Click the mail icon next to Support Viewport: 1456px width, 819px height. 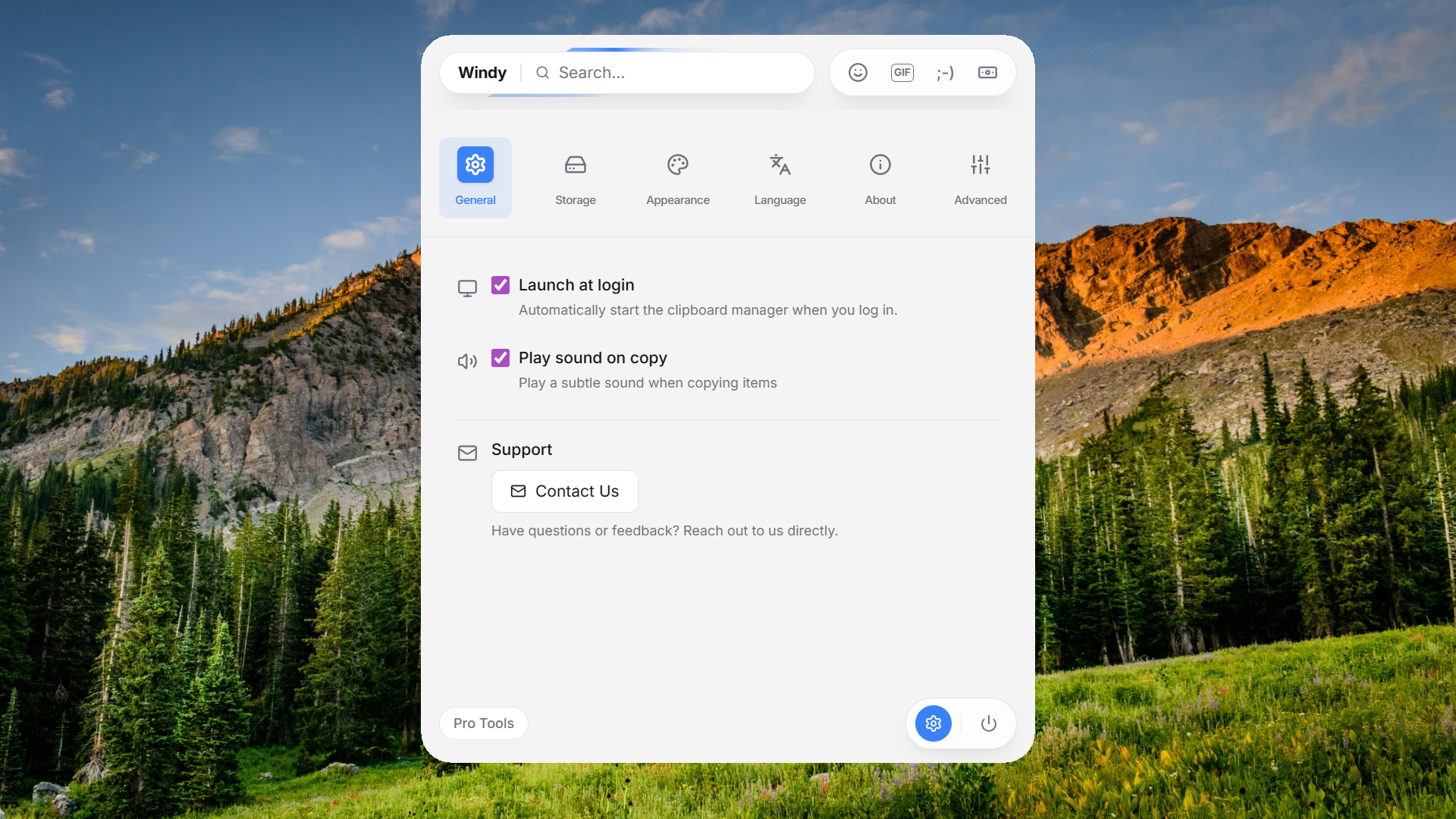pyautogui.click(x=467, y=453)
